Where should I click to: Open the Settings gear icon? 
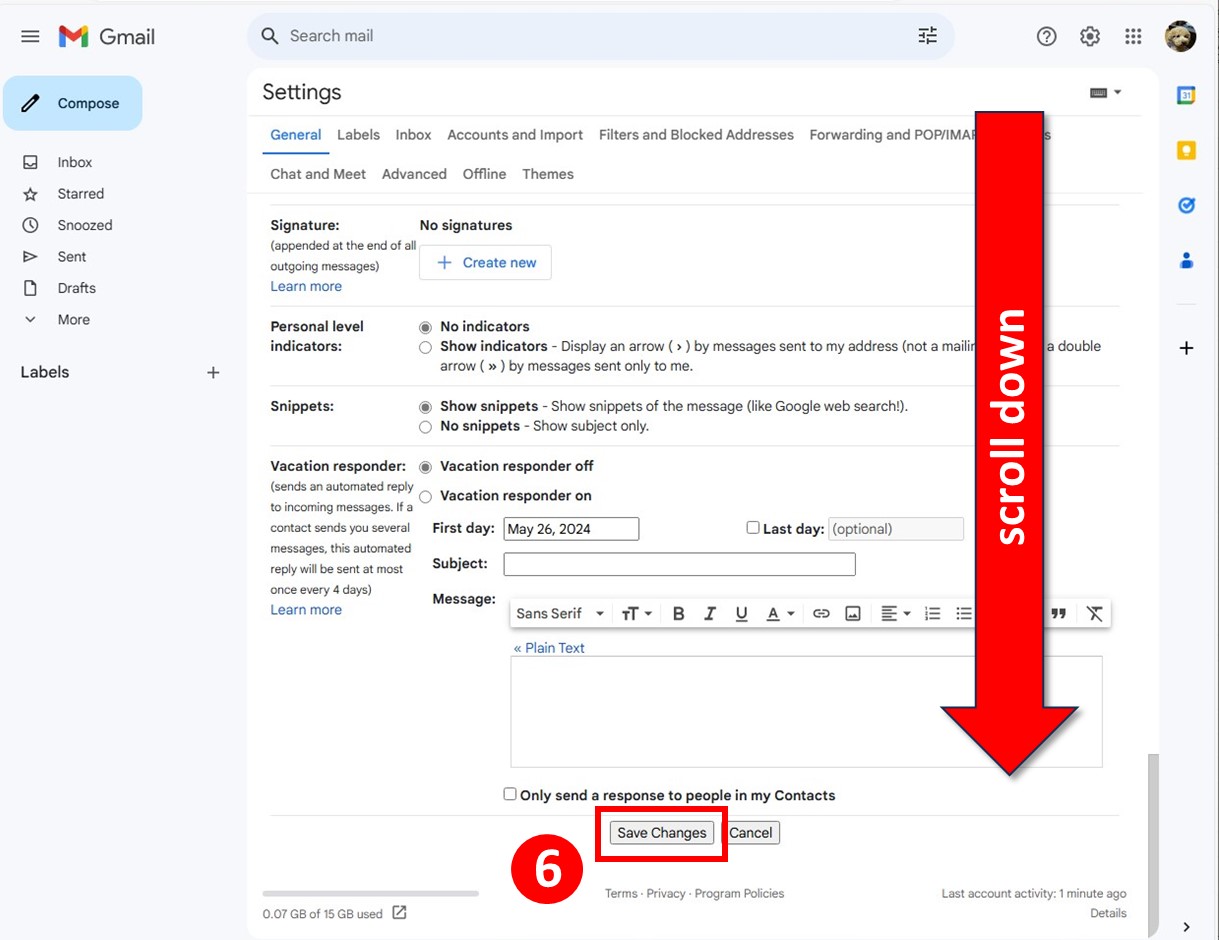point(1090,37)
